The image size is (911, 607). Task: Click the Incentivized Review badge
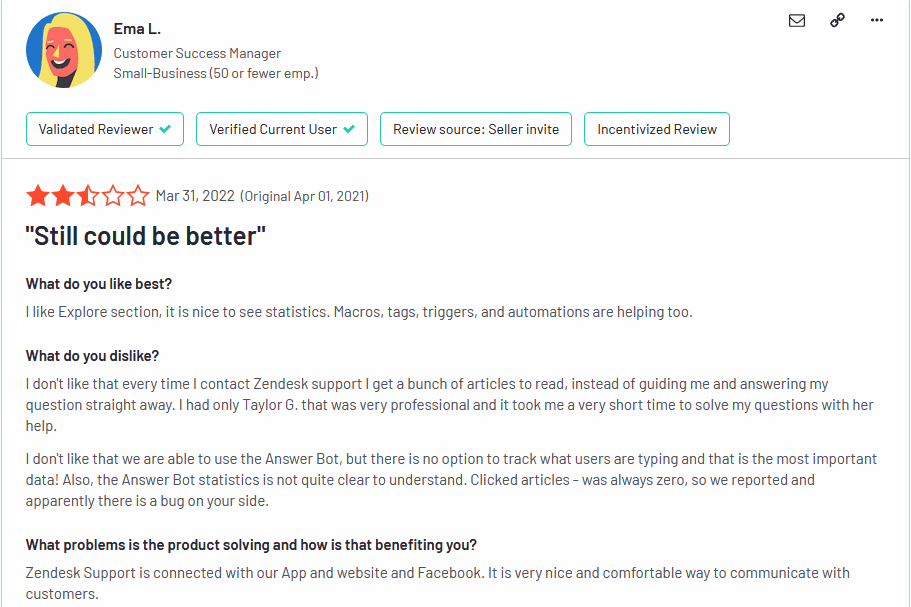click(x=657, y=129)
